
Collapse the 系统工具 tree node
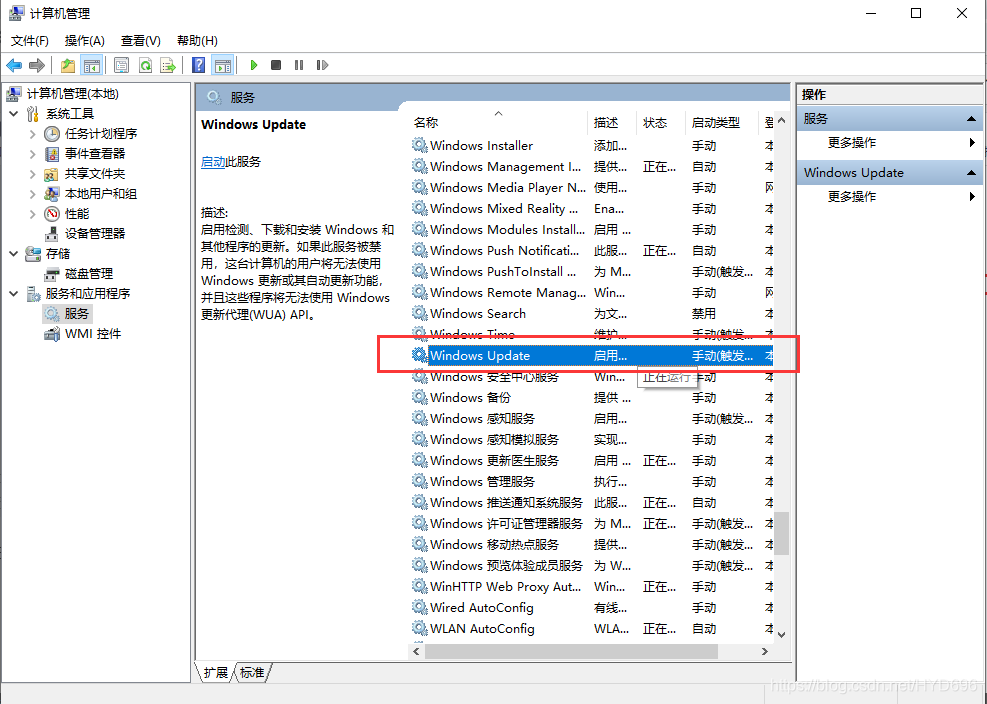[x=14, y=114]
